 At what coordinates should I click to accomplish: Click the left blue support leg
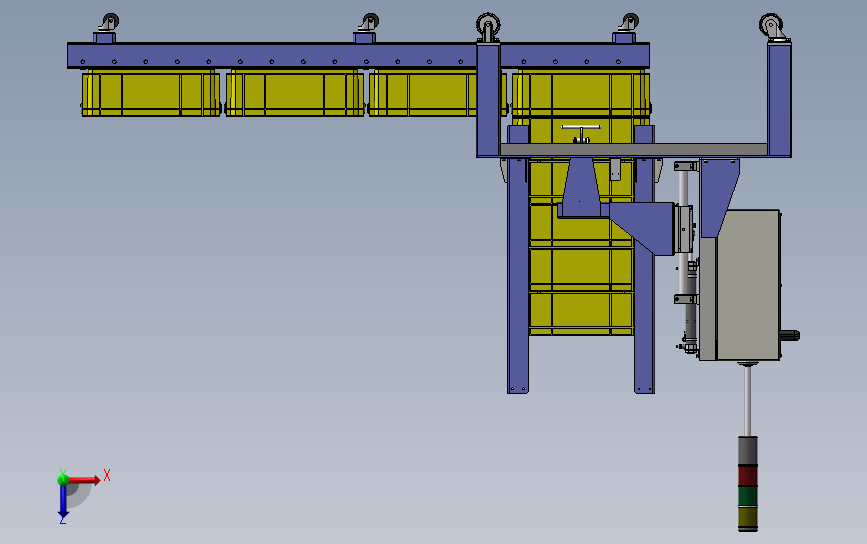tap(518, 260)
